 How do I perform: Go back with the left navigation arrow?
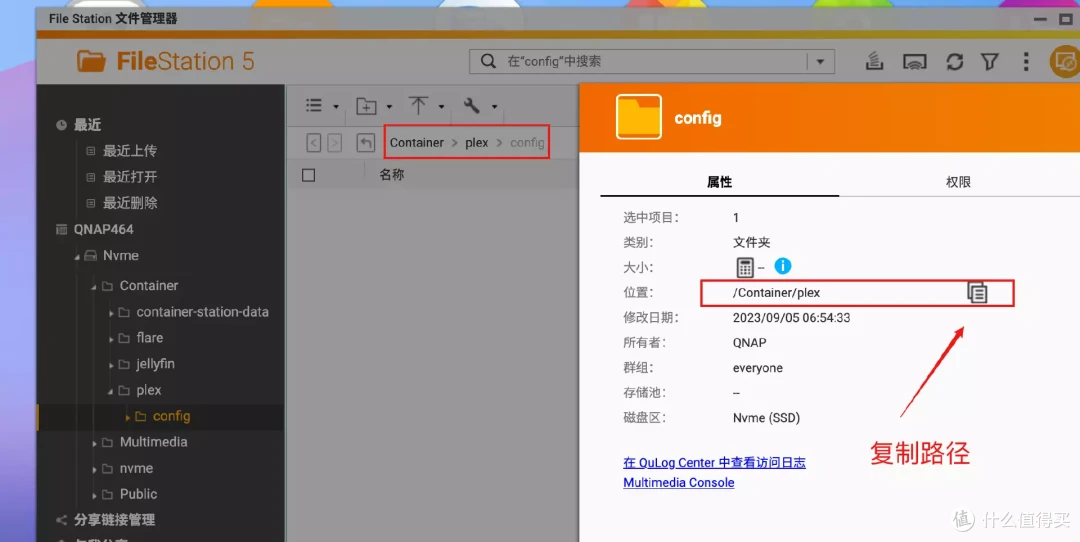[313, 143]
